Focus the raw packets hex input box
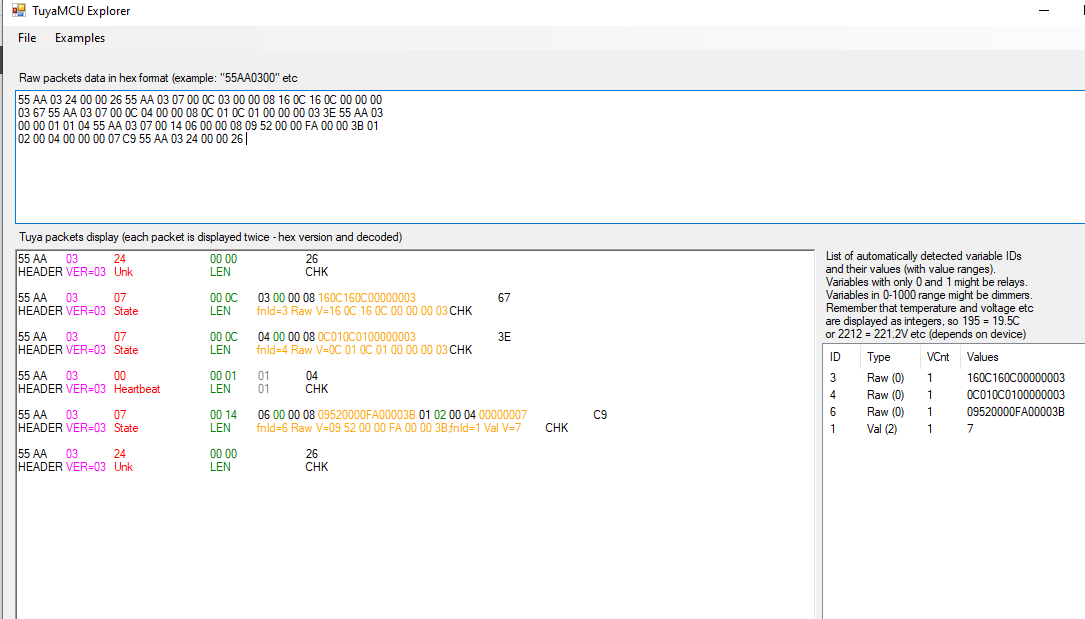 coord(550,156)
